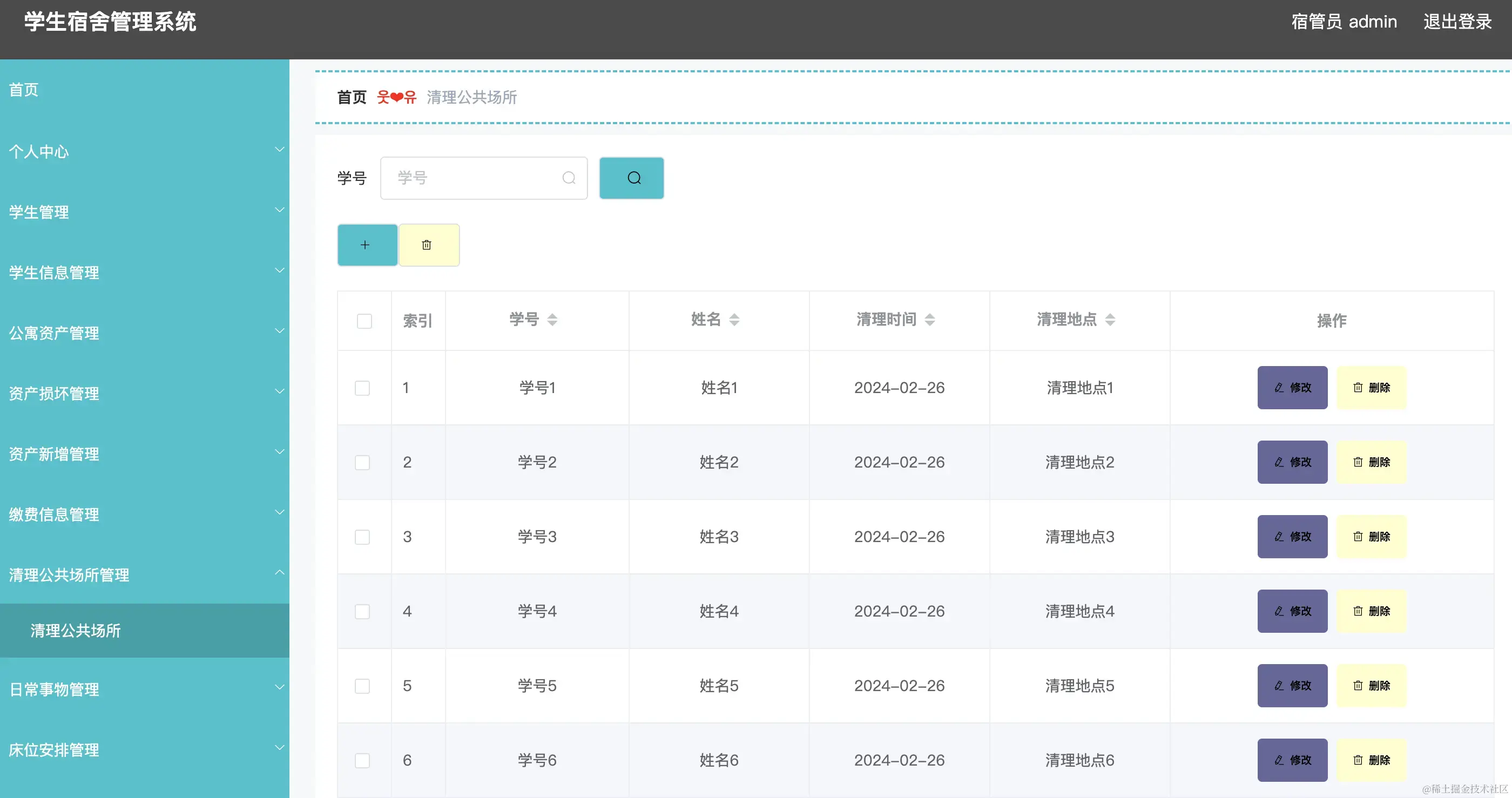This screenshot has width=1512, height=798.
Task: Check the select-all checkbox in table header
Action: (364, 321)
